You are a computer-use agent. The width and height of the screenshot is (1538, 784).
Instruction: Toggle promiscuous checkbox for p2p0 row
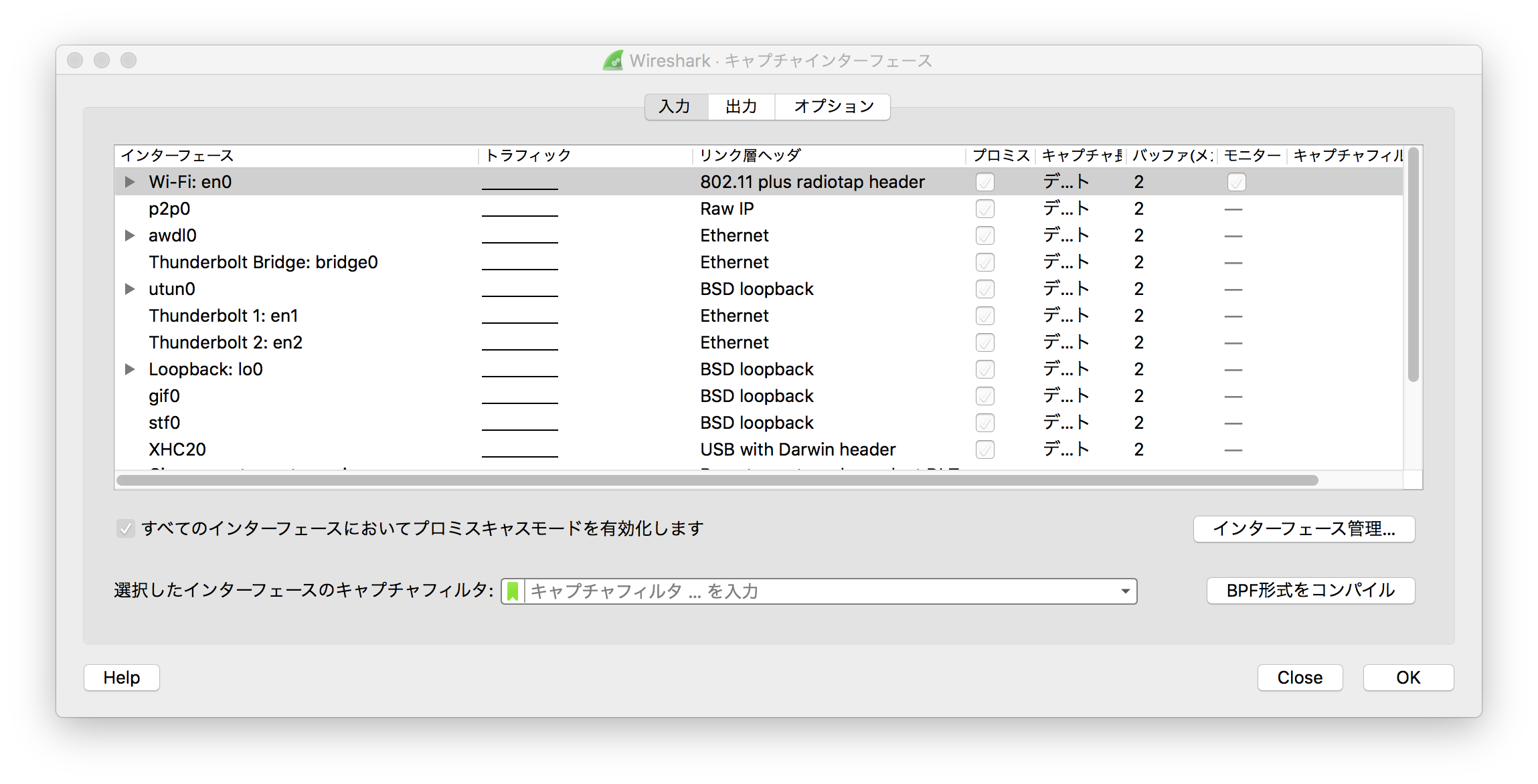point(985,209)
